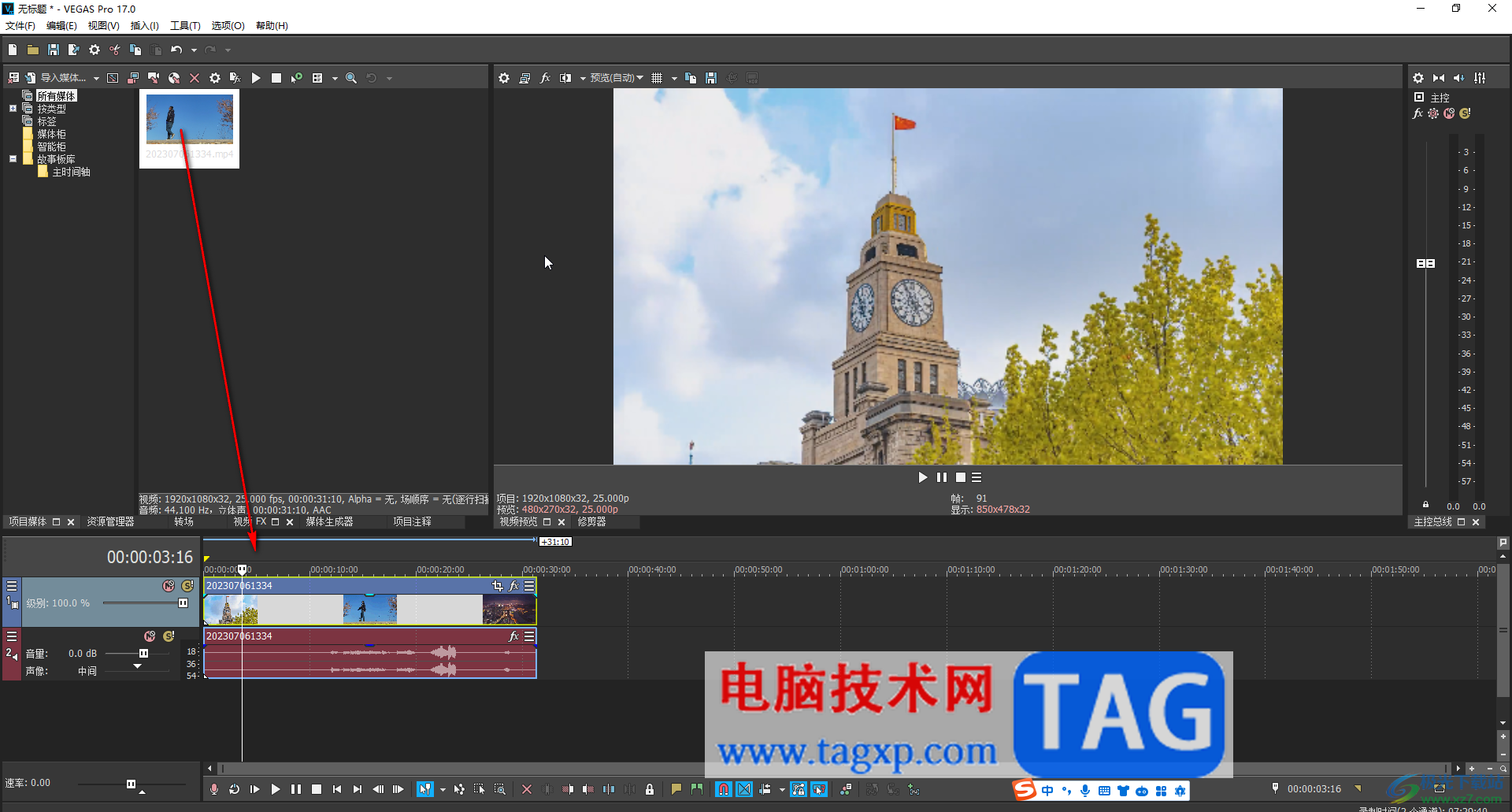Open the 预览(自动) quality dropdown

point(617,78)
